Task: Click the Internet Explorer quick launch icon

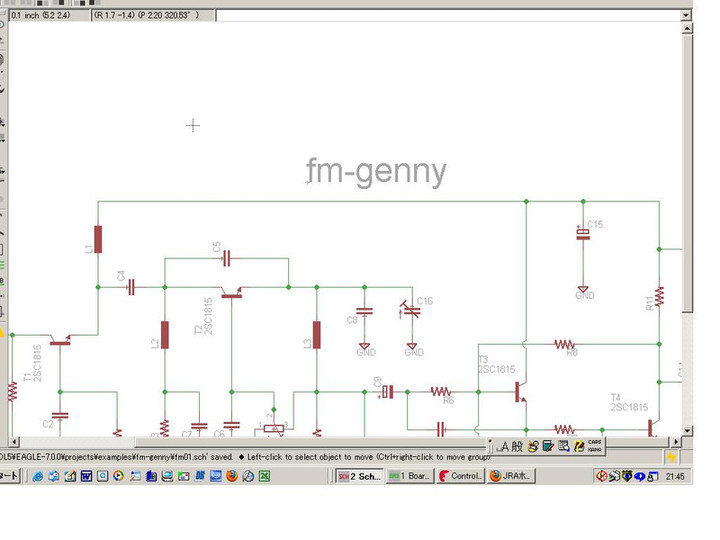Action: click(x=38, y=477)
